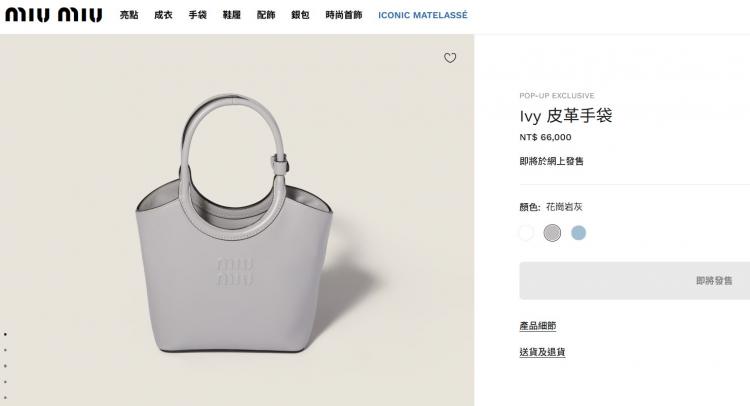
Task: Open the 配飾 menu
Action: tap(266, 15)
